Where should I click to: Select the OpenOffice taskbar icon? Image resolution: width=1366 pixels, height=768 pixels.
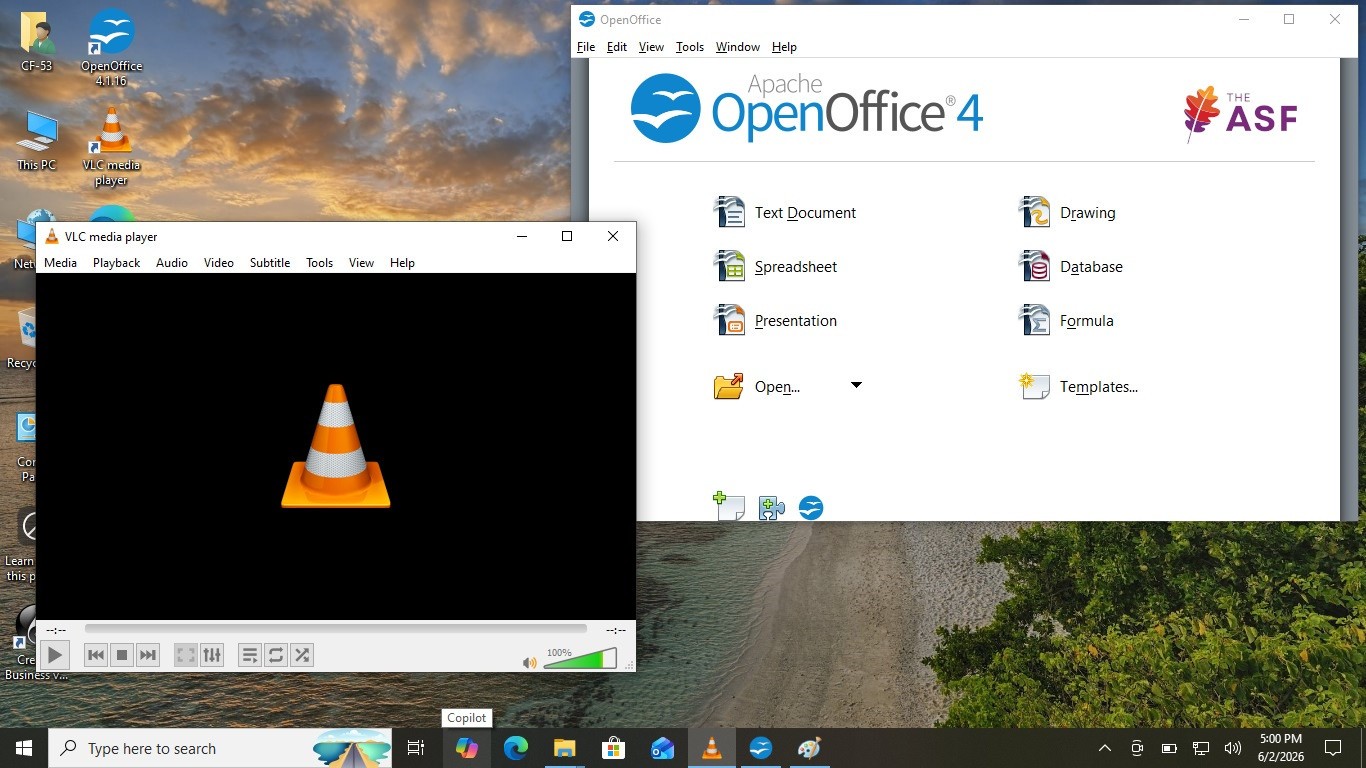[761, 748]
